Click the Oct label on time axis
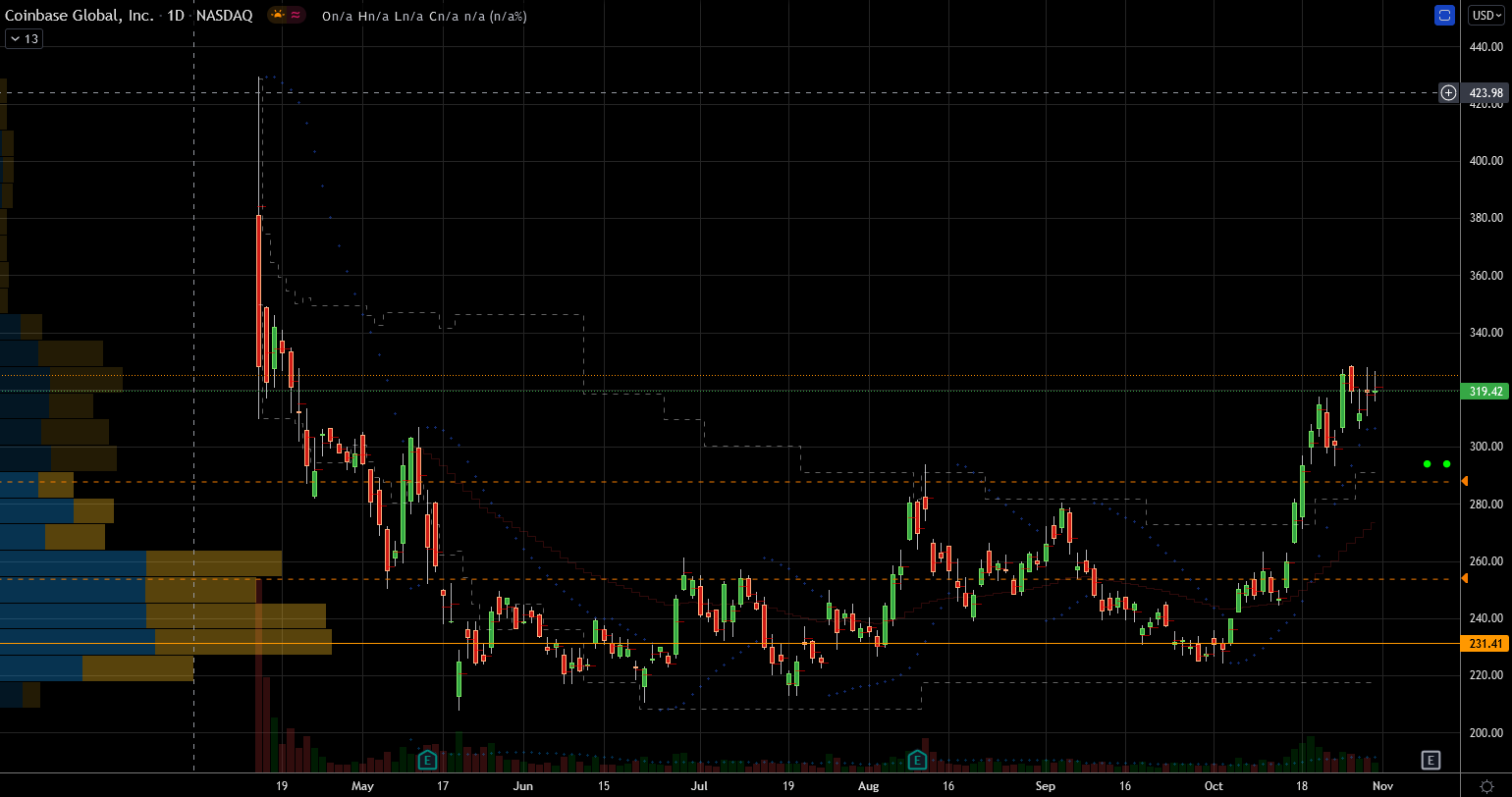 pyautogui.click(x=1214, y=786)
